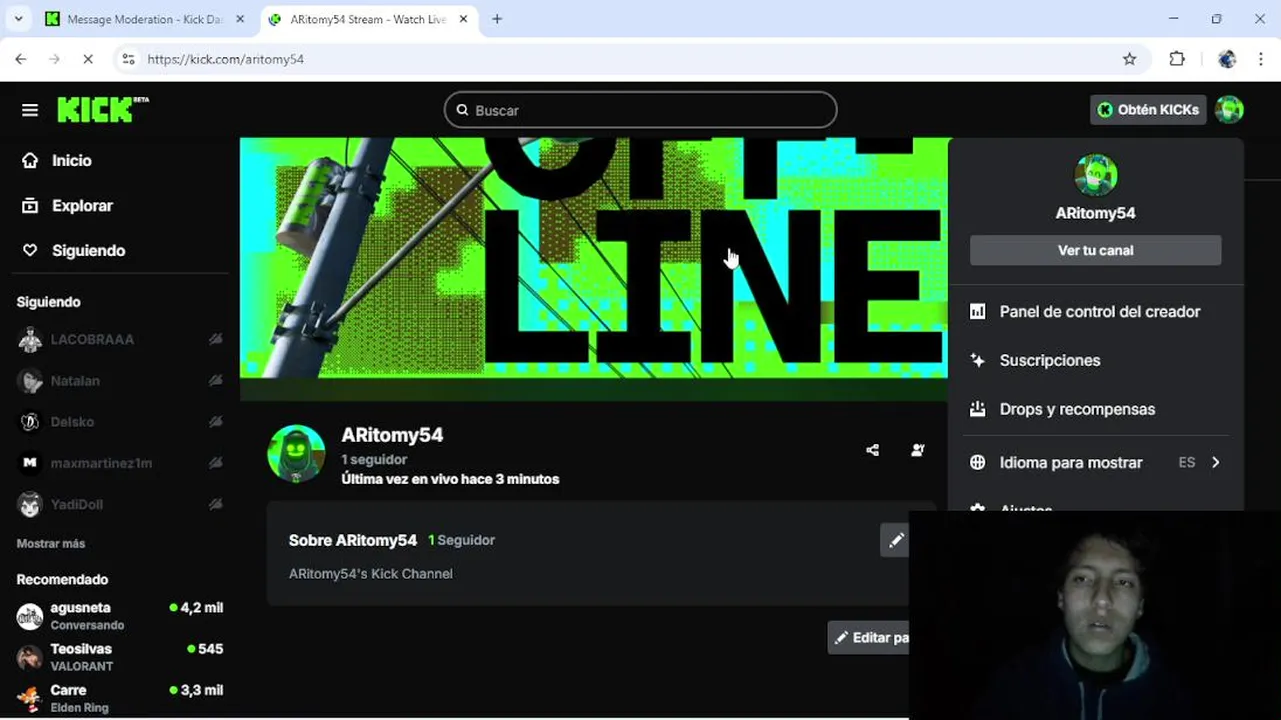Toggle notifications for YadiDoll
This screenshot has width=1281, height=720.
point(215,504)
